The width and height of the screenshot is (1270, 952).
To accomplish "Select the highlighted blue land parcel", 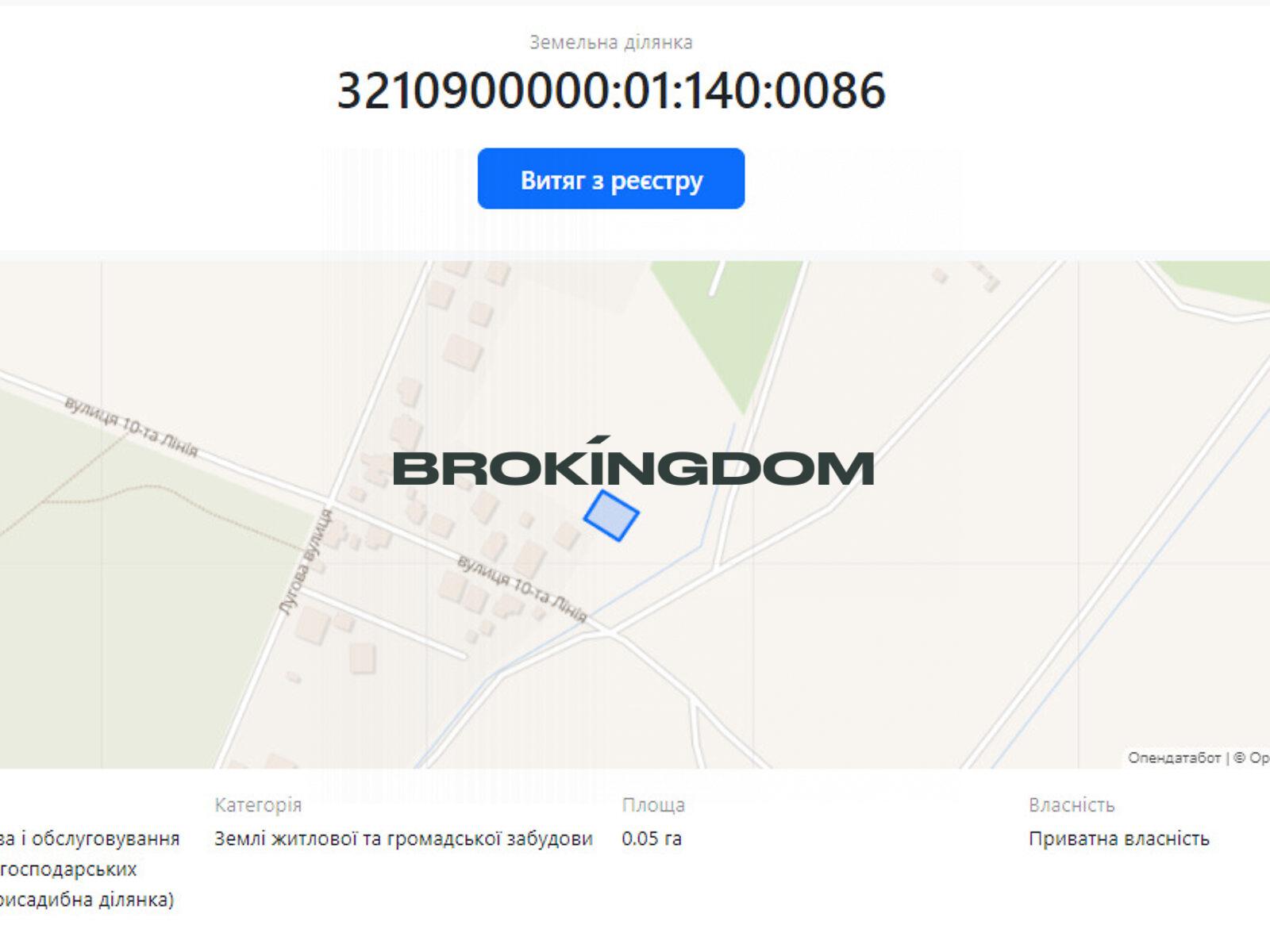I will pos(611,516).
